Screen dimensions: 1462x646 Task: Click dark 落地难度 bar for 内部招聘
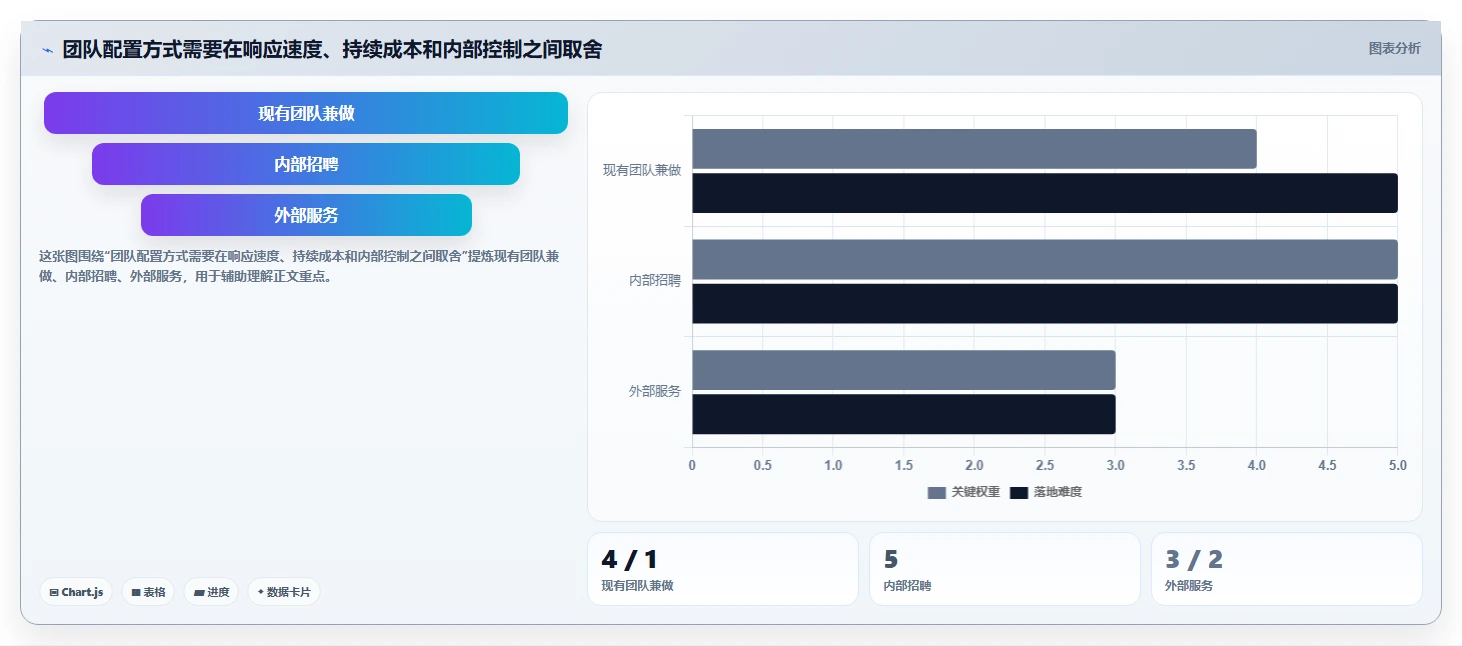pyautogui.click(x=1045, y=303)
